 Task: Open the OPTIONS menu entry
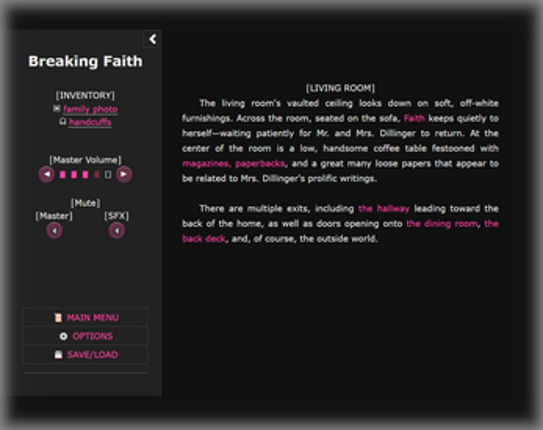point(86,336)
